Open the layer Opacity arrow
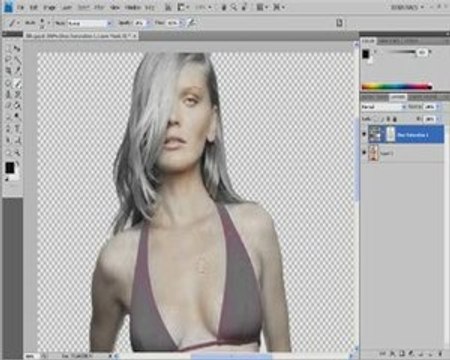 point(438,107)
